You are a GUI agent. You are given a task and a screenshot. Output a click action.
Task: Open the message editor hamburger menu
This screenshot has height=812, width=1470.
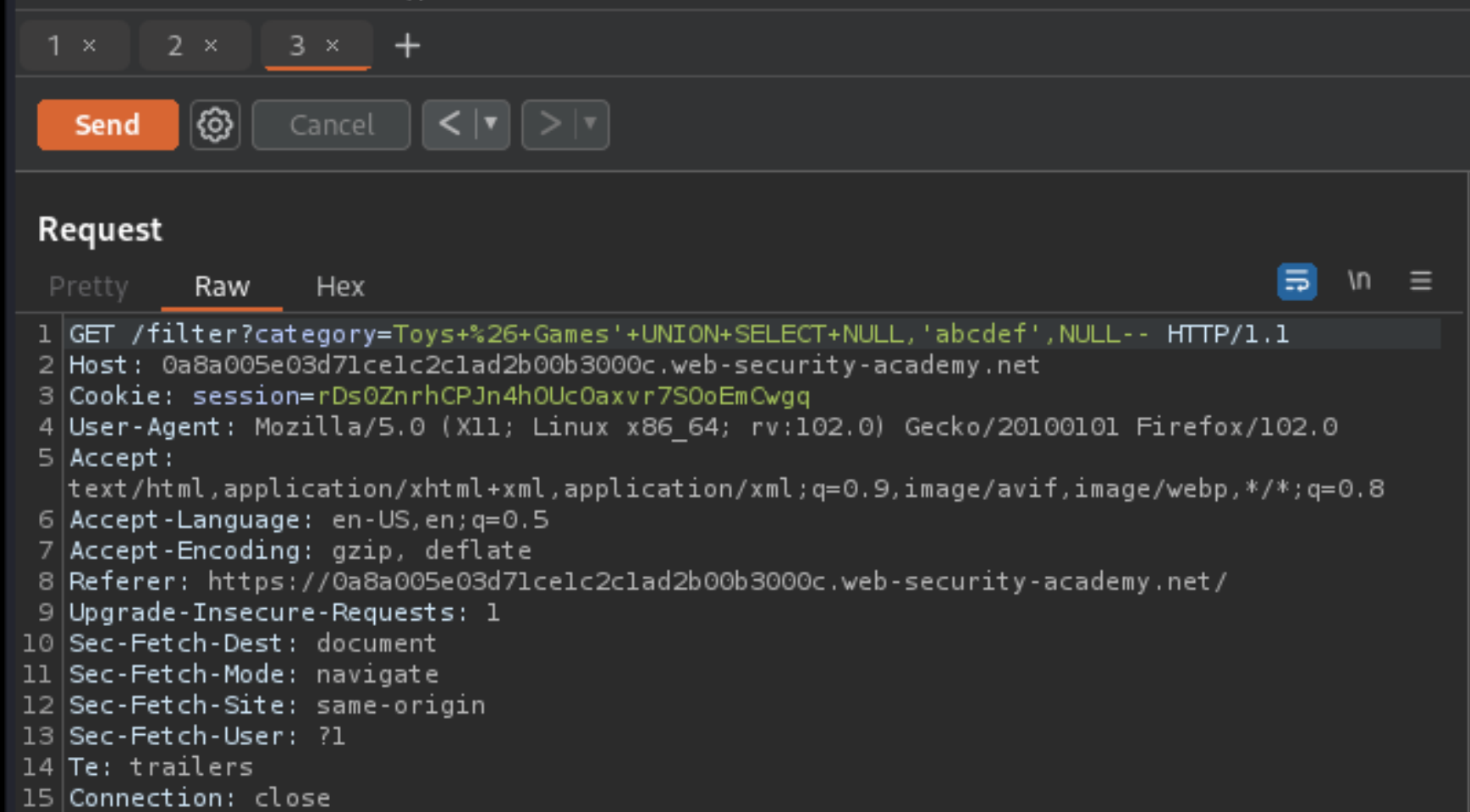(1421, 280)
